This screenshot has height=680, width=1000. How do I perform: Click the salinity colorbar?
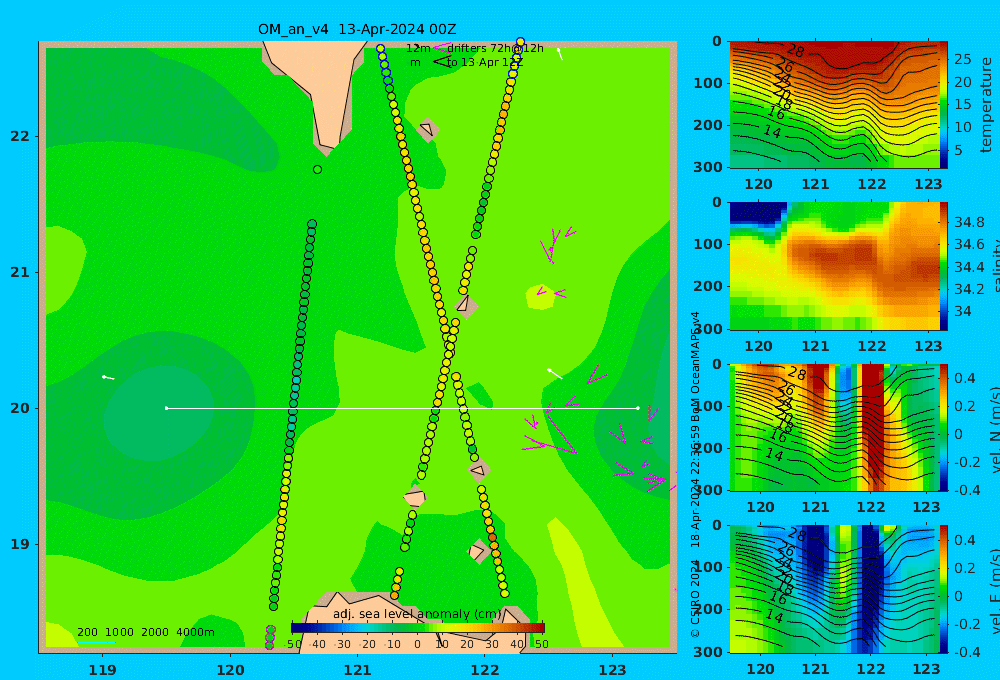pyautogui.click(x=944, y=266)
